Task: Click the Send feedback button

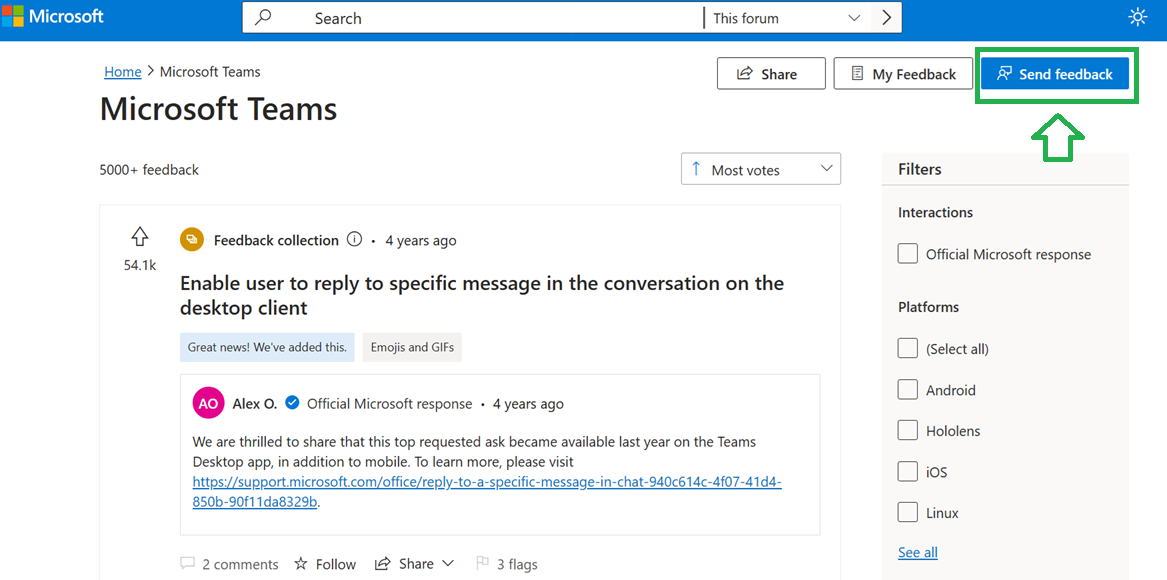Action: 1055,74
